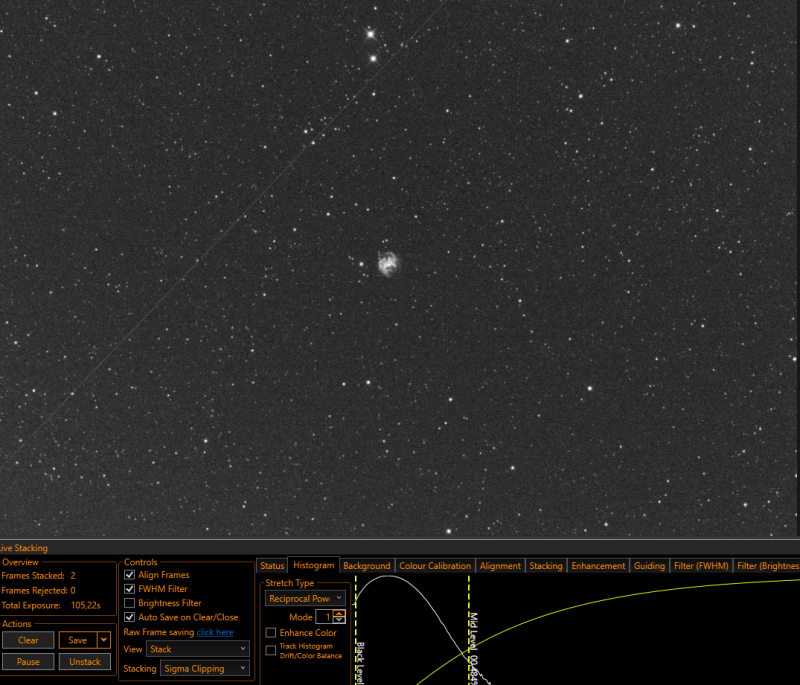Open the Filter (FWHM) tab
Screen dimensions: 800x685
(x=701, y=566)
